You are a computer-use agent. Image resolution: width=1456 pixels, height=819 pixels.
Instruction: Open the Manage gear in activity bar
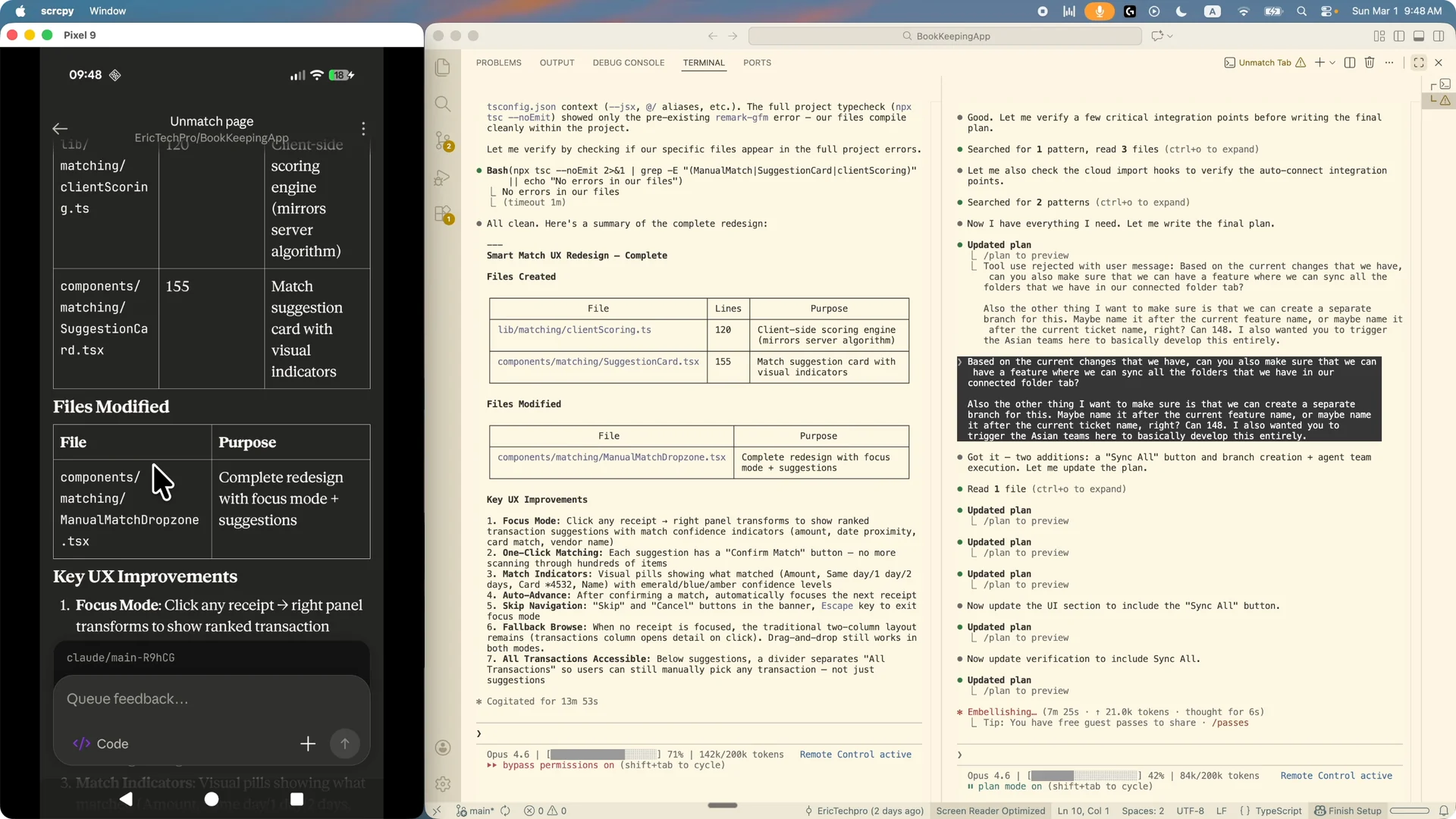coord(443,784)
